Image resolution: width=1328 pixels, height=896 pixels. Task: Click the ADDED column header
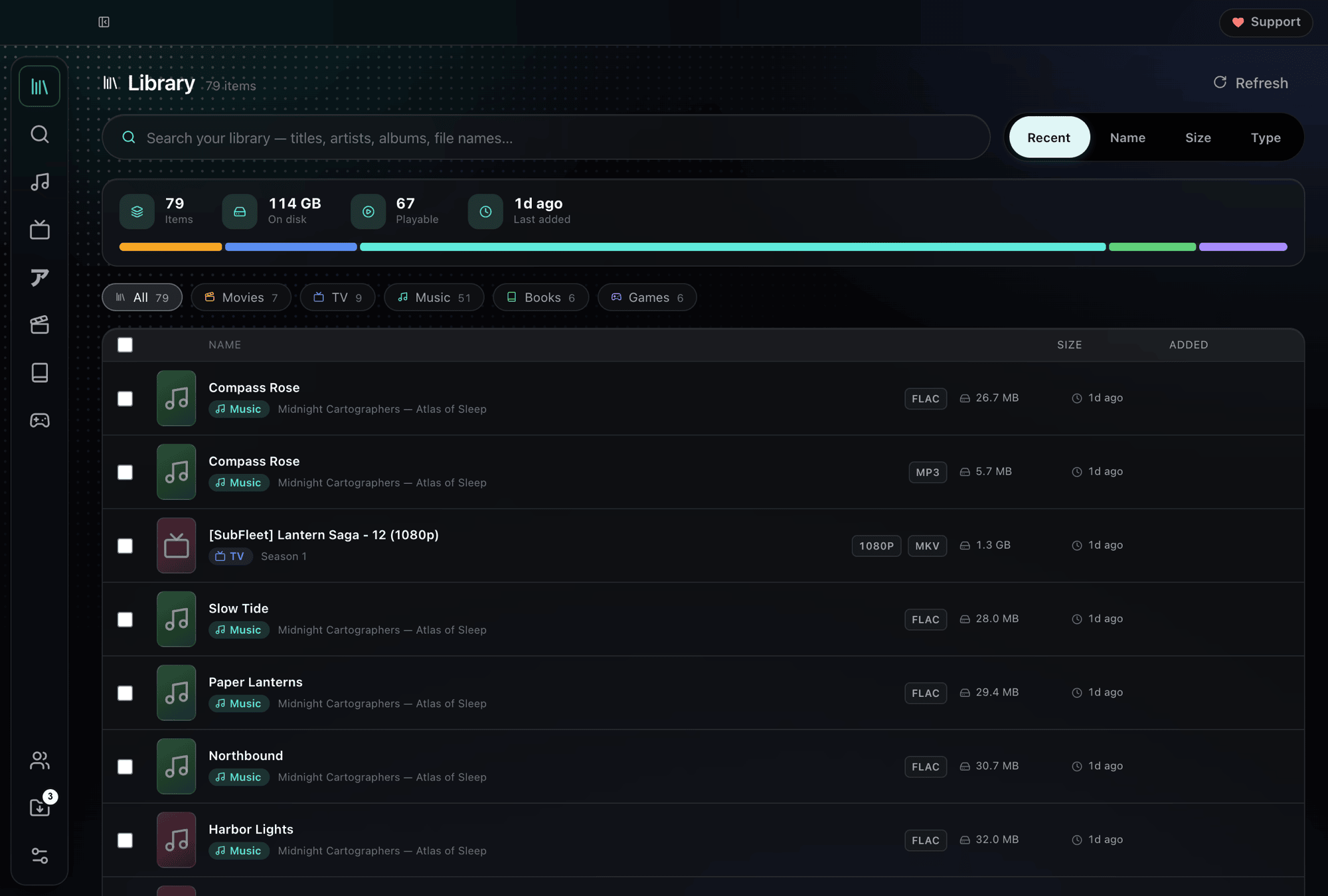click(1189, 345)
